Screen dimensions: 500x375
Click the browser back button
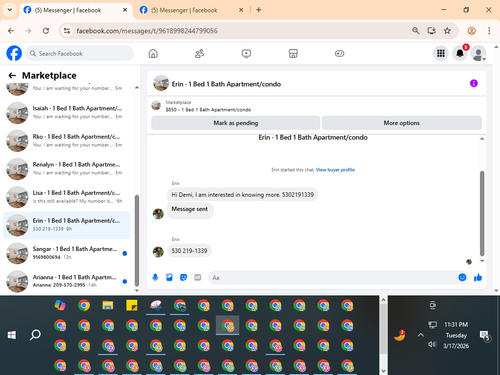click(11, 31)
